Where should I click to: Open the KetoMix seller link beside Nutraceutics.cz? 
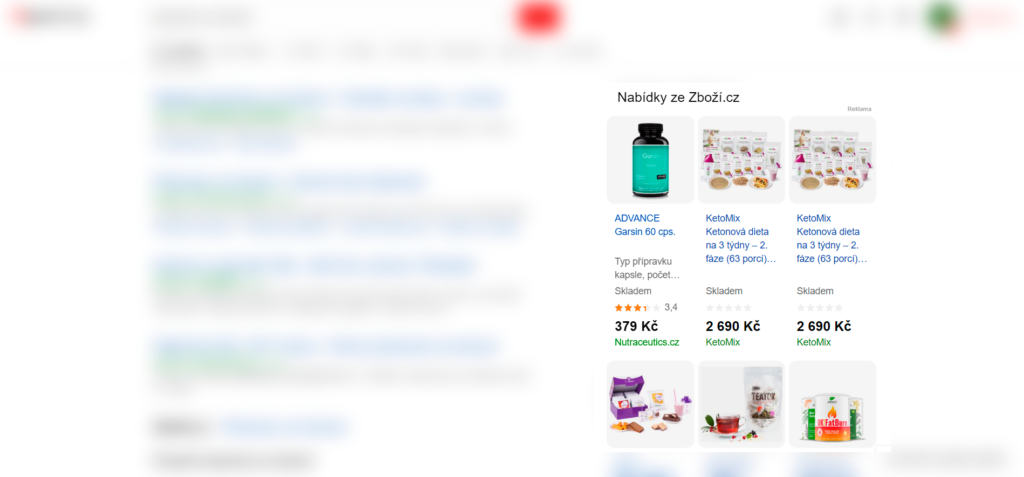[722, 342]
